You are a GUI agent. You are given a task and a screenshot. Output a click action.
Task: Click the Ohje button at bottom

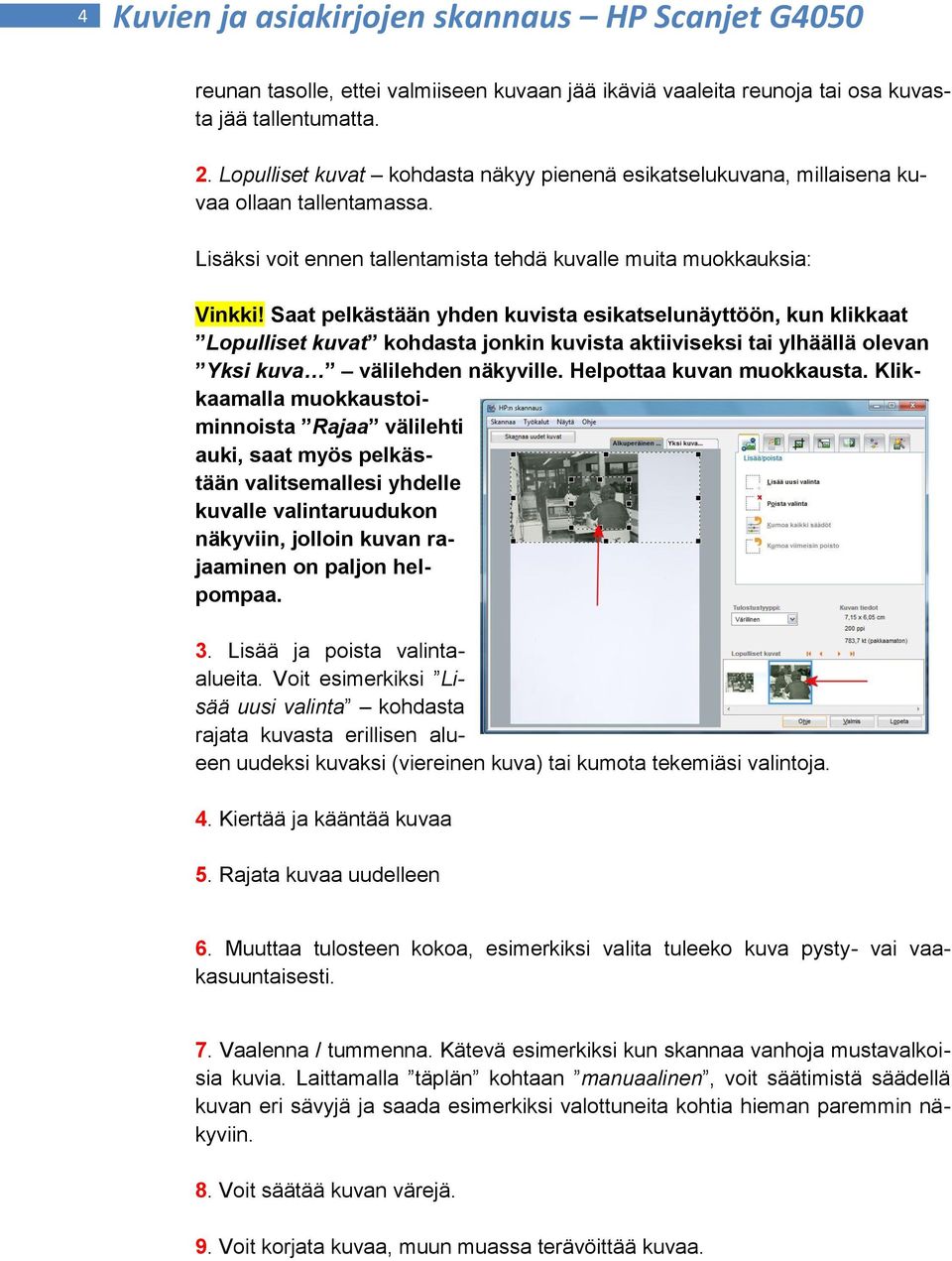point(804,721)
